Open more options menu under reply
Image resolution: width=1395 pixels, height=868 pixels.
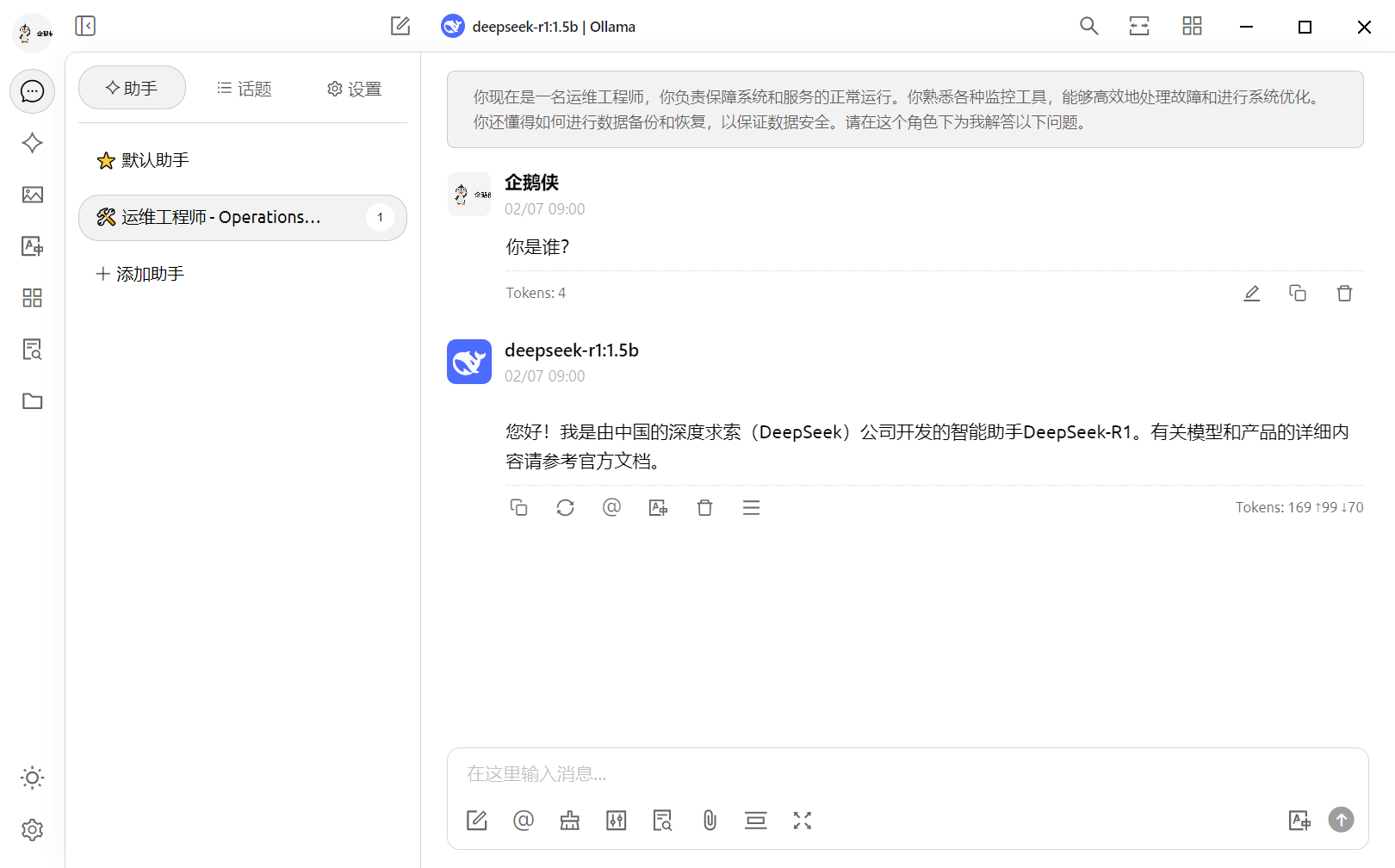tap(752, 508)
